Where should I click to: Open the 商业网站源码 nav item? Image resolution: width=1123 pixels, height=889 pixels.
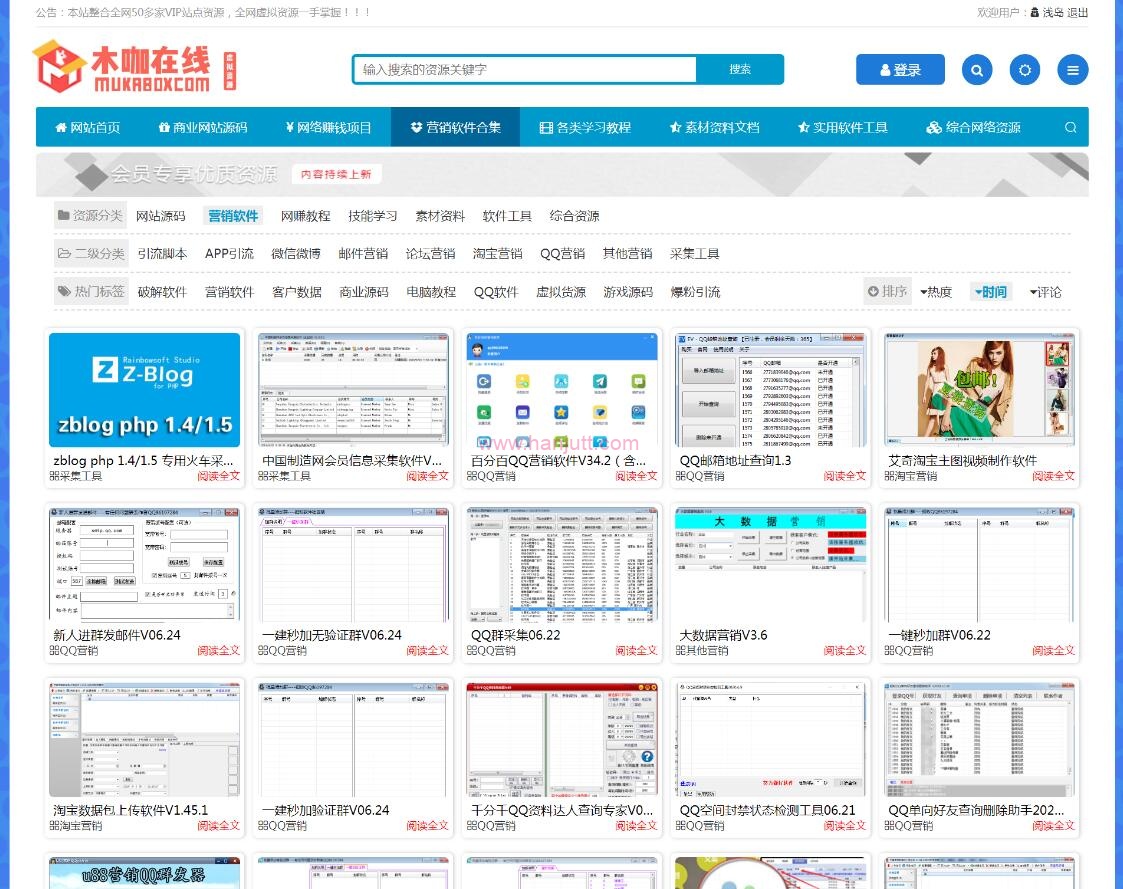(x=203, y=128)
